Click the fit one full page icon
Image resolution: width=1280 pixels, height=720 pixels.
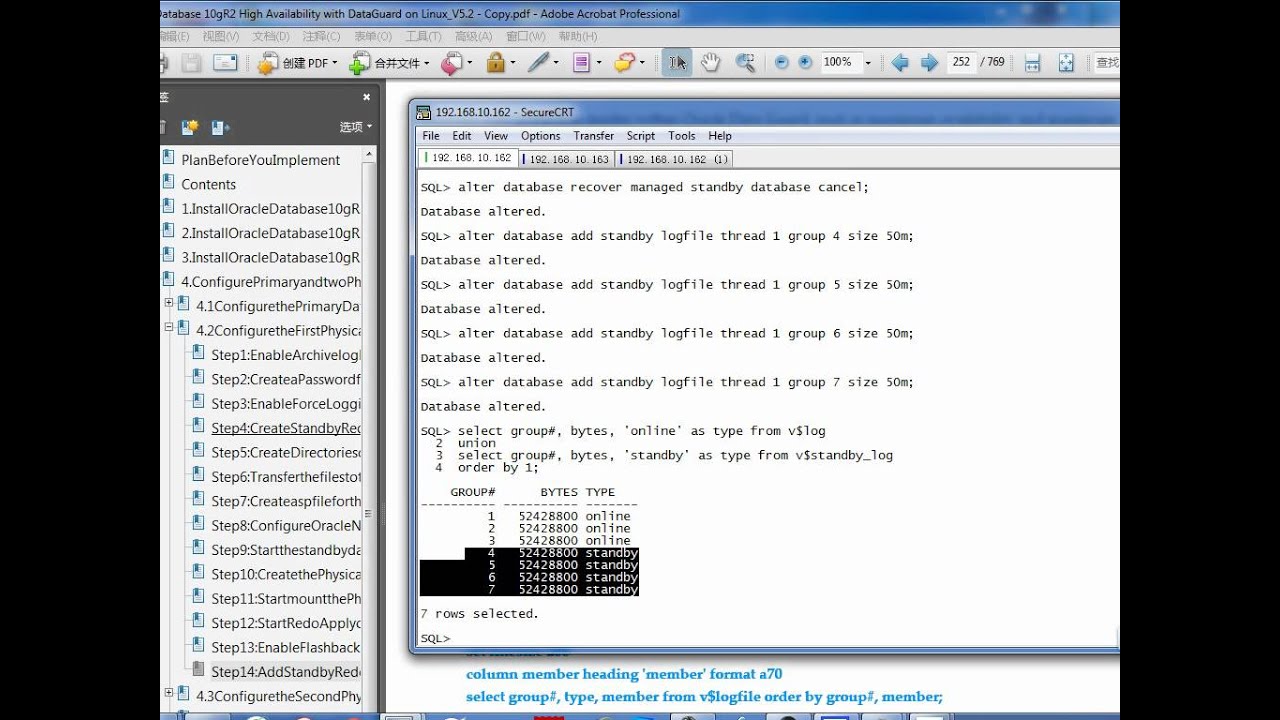(x=1066, y=62)
